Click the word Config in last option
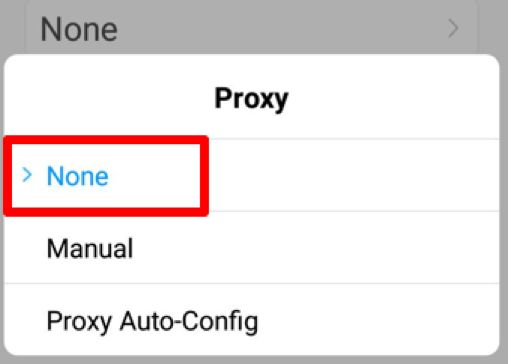Screen dimensions: 508x364 click(x=220, y=321)
